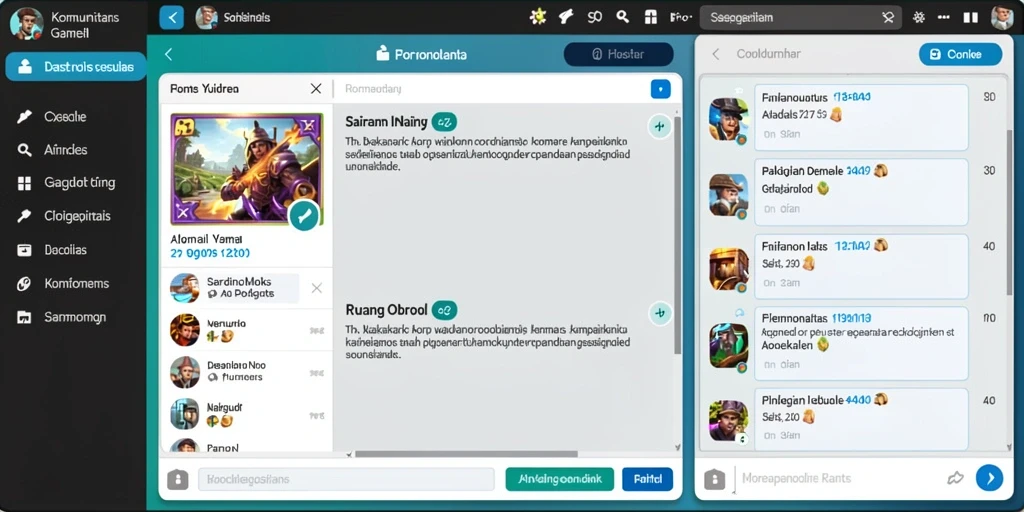Click blue round send button in right panel
Viewport: 1024px width, 512px height.
tap(989, 478)
